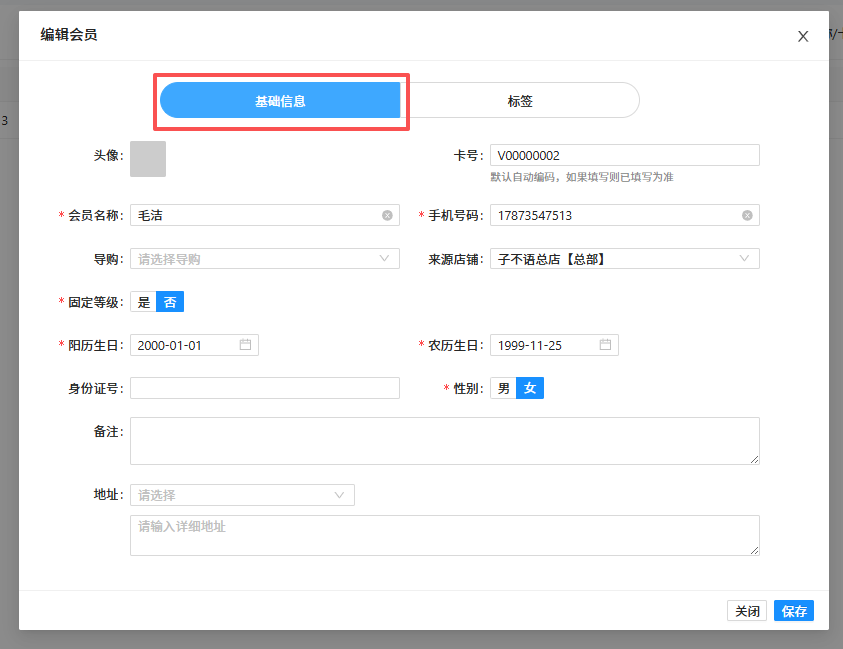Click into the 身份证号 ID number field
Screen dimensions: 843x649
tap(264, 388)
